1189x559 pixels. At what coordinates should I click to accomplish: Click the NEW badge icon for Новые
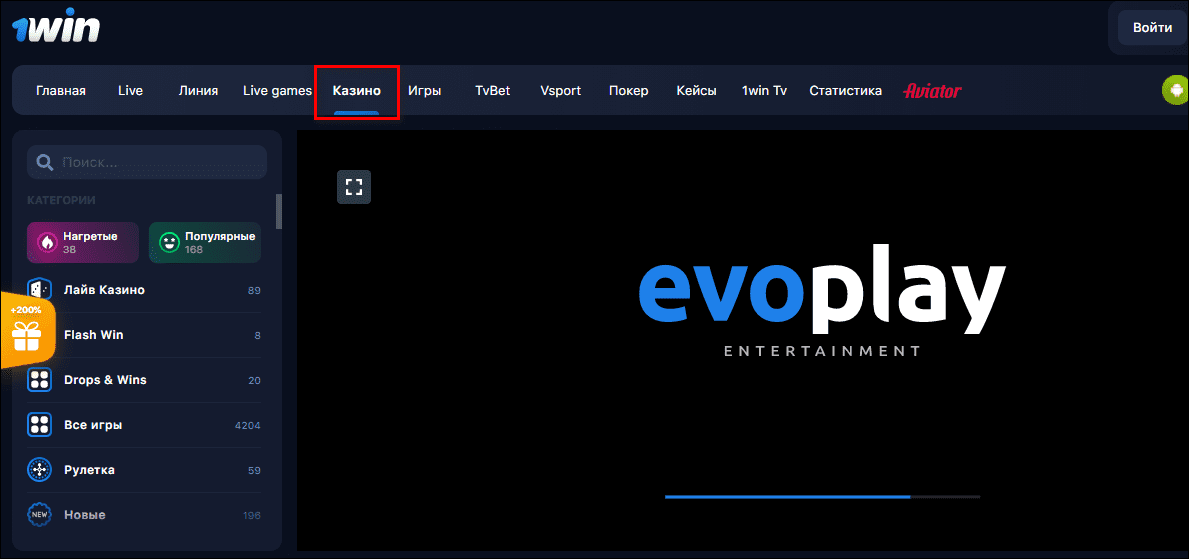point(39,515)
